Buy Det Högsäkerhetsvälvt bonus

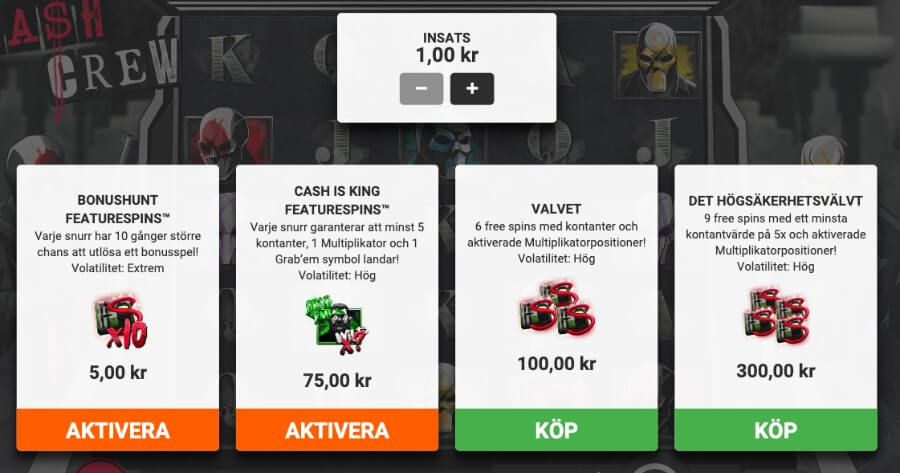pyautogui.click(x=775, y=430)
